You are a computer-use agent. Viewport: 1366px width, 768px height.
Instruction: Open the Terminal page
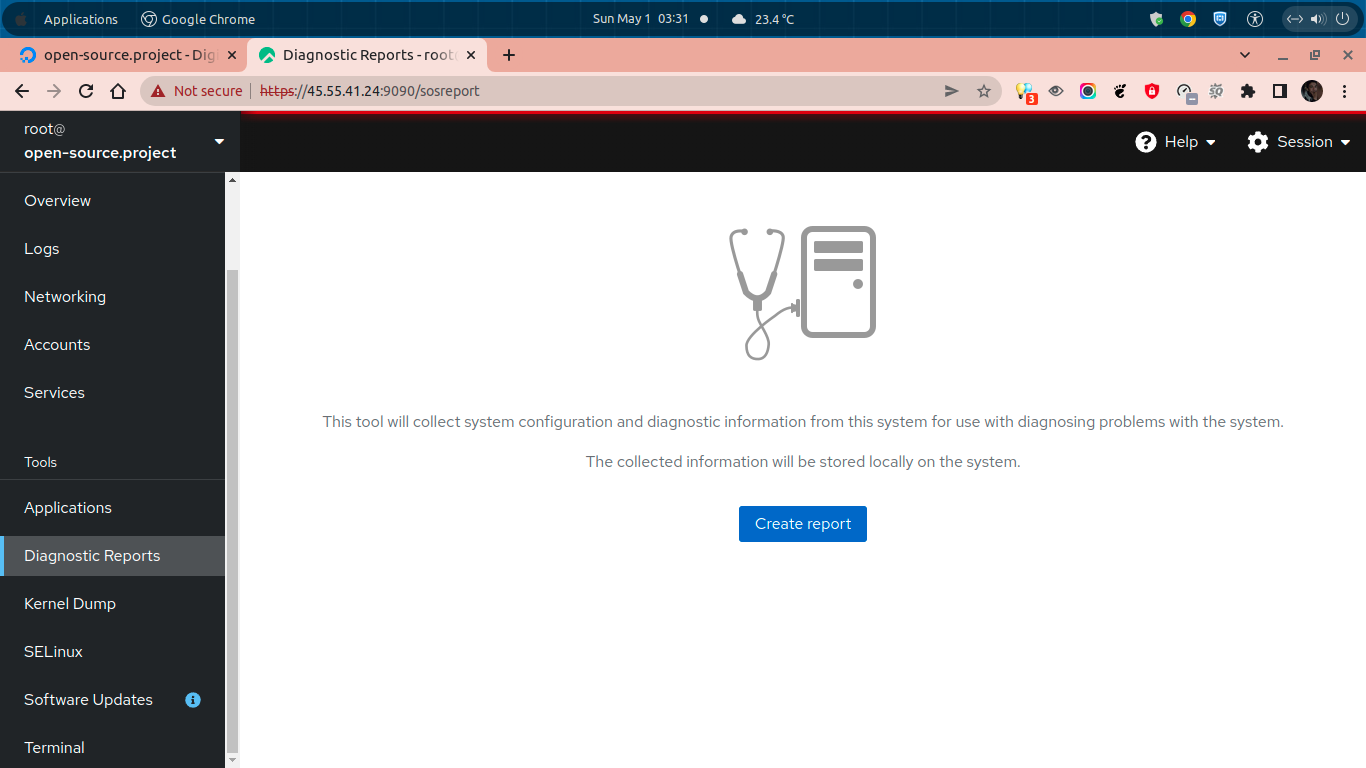(x=113, y=748)
